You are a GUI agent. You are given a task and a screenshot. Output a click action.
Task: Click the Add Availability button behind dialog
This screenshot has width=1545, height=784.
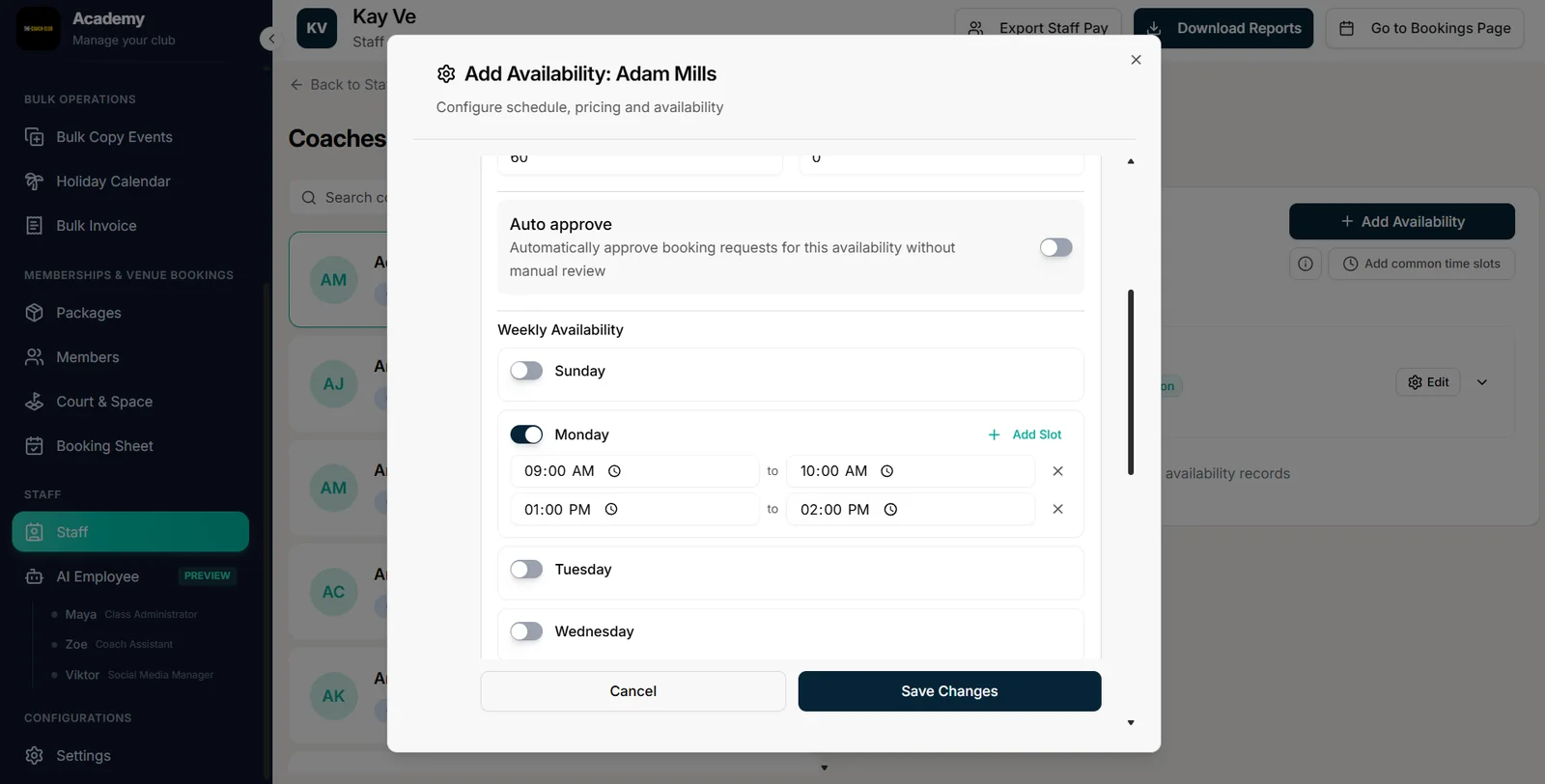coord(1402,221)
